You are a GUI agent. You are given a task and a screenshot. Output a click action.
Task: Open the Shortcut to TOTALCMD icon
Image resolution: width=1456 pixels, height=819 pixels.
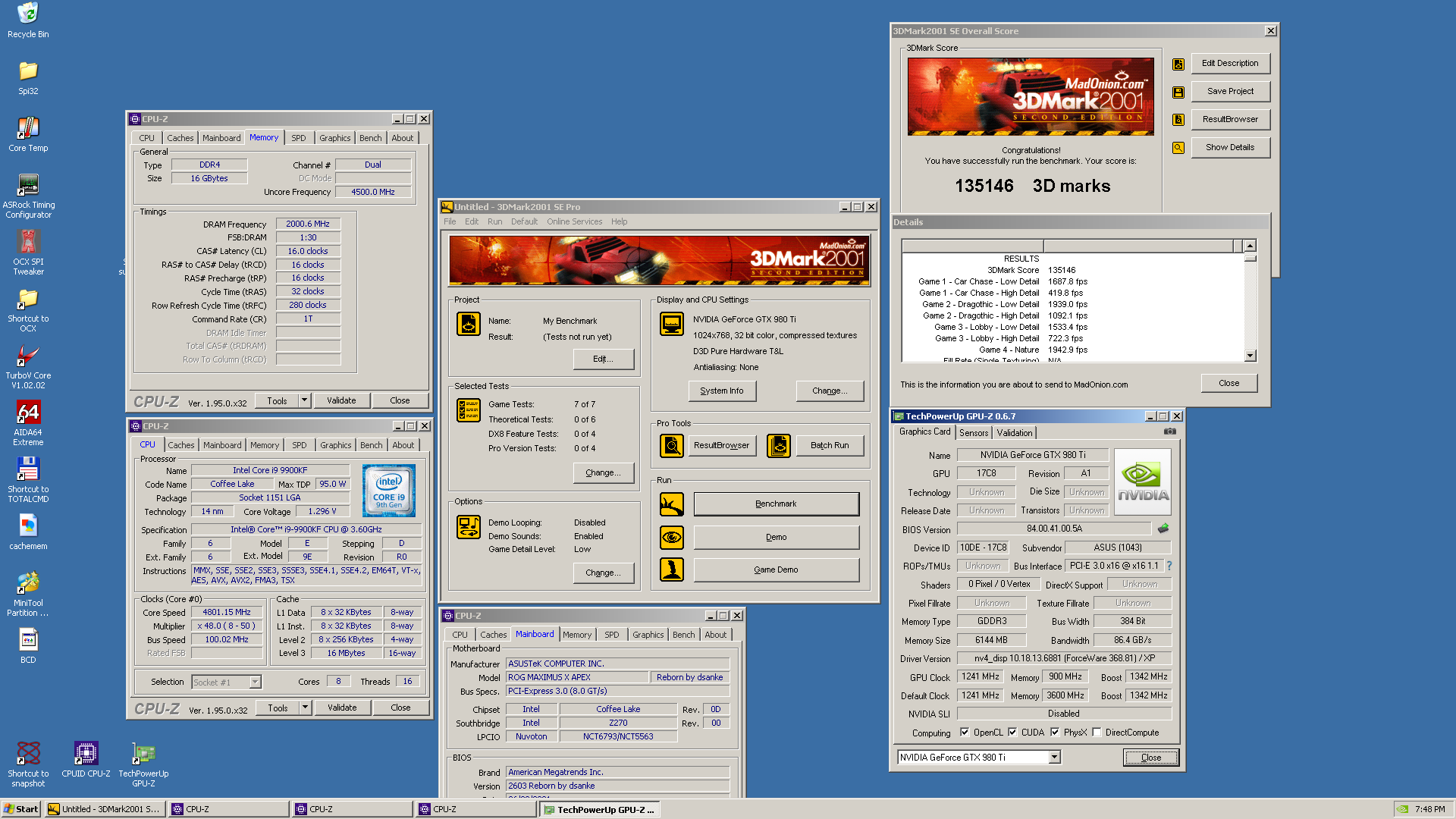(x=28, y=480)
